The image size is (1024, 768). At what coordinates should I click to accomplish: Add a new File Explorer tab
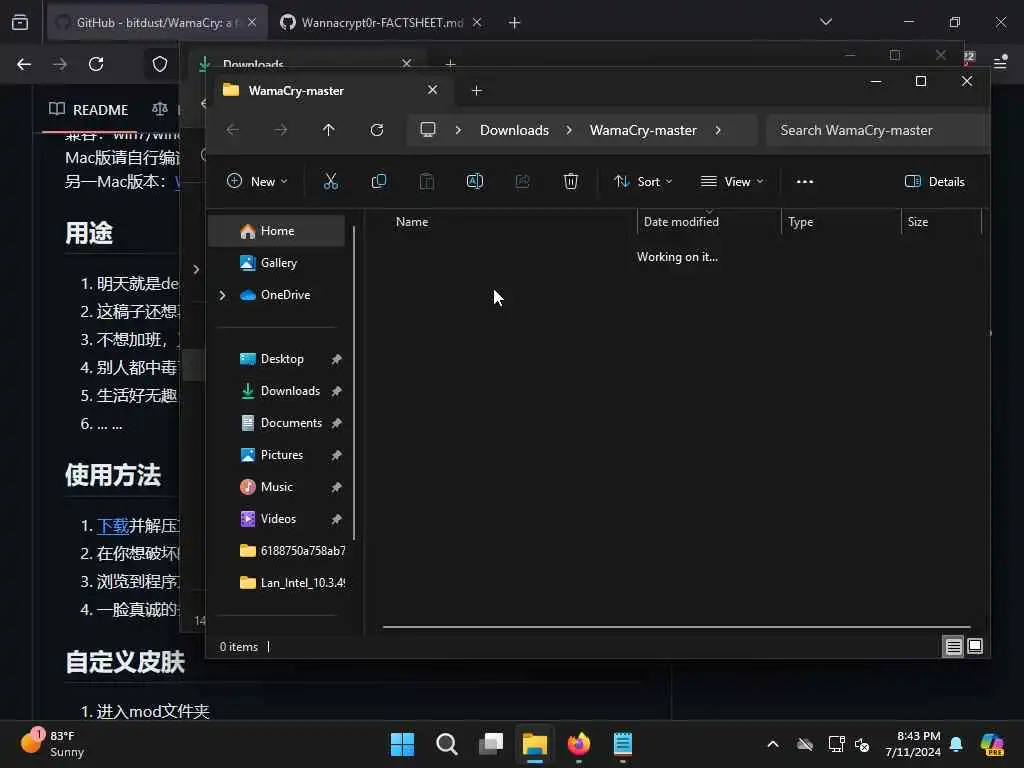point(477,91)
